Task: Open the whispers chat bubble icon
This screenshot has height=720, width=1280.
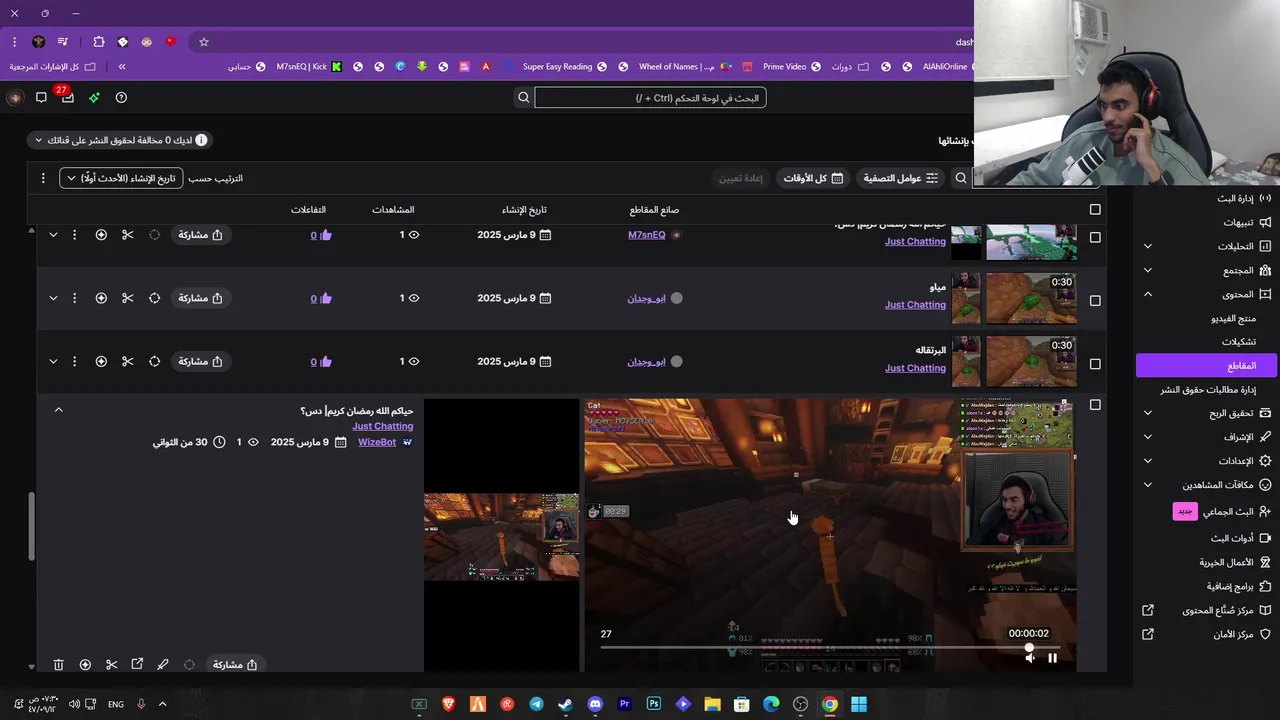Action: [41, 97]
